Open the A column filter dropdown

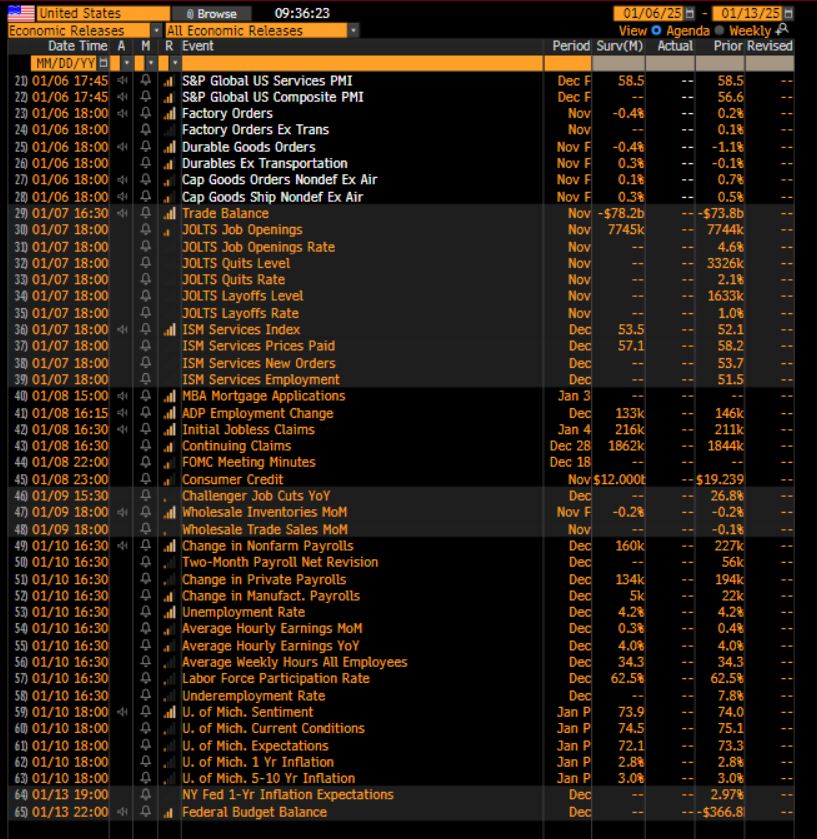126,63
